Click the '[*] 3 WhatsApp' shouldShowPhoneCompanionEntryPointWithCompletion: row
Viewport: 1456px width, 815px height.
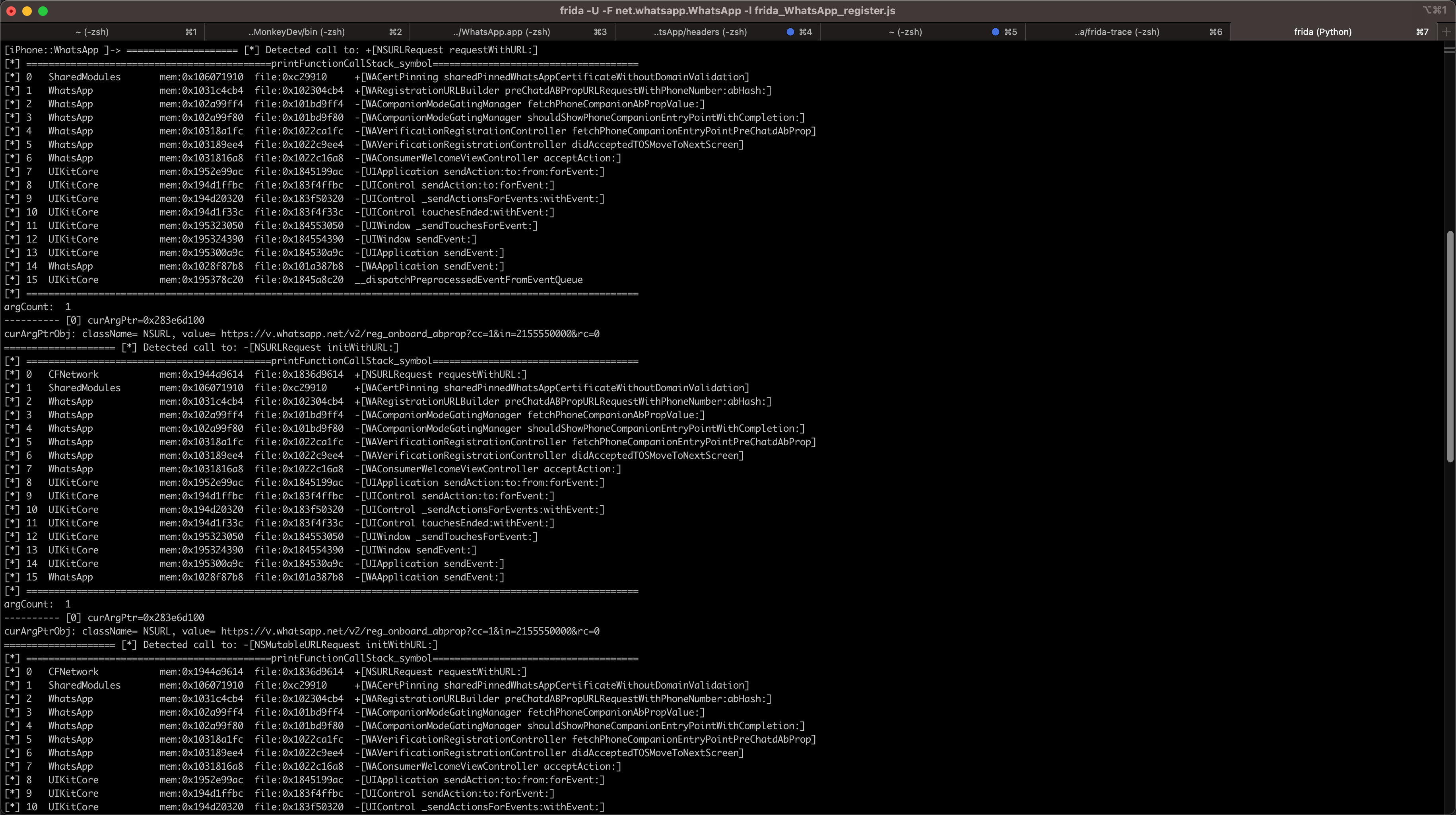(x=405, y=118)
